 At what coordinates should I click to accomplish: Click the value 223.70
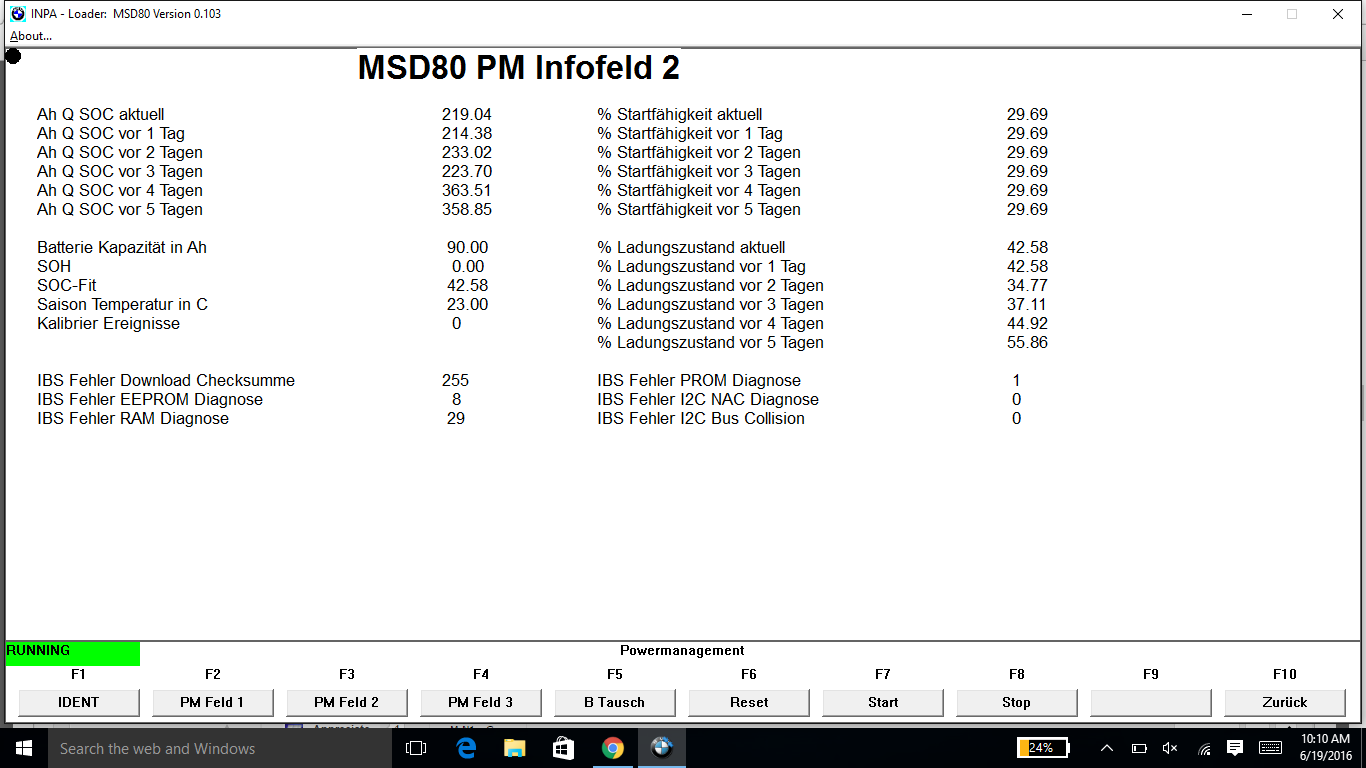pyautogui.click(x=467, y=172)
